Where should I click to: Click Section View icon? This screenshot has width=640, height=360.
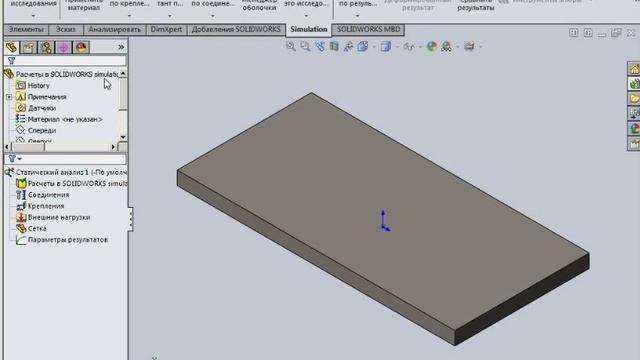[x=334, y=47]
